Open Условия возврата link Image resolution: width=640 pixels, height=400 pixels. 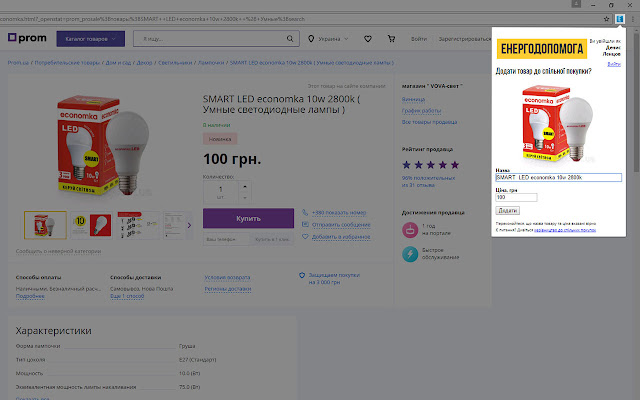click(227, 278)
